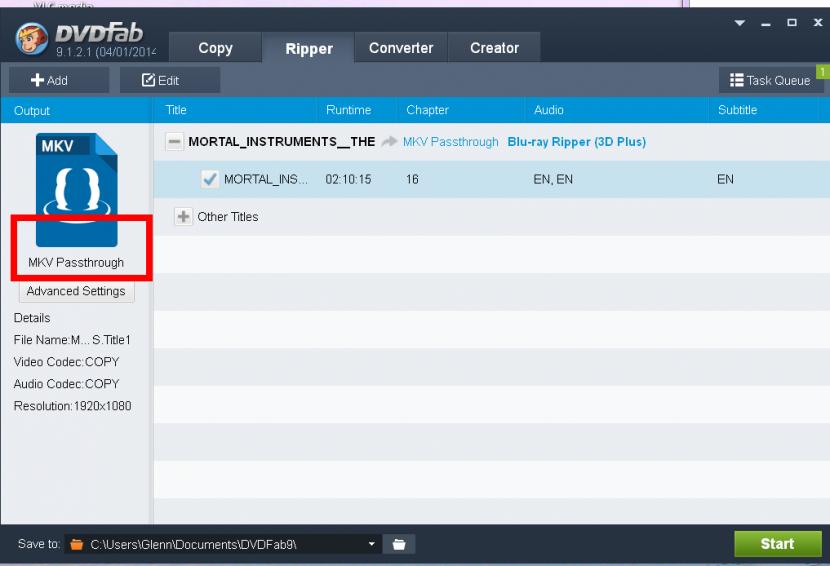Click Resolution:1920x1080 detail
The width and height of the screenshot is (830, 566).
point(73,406)
